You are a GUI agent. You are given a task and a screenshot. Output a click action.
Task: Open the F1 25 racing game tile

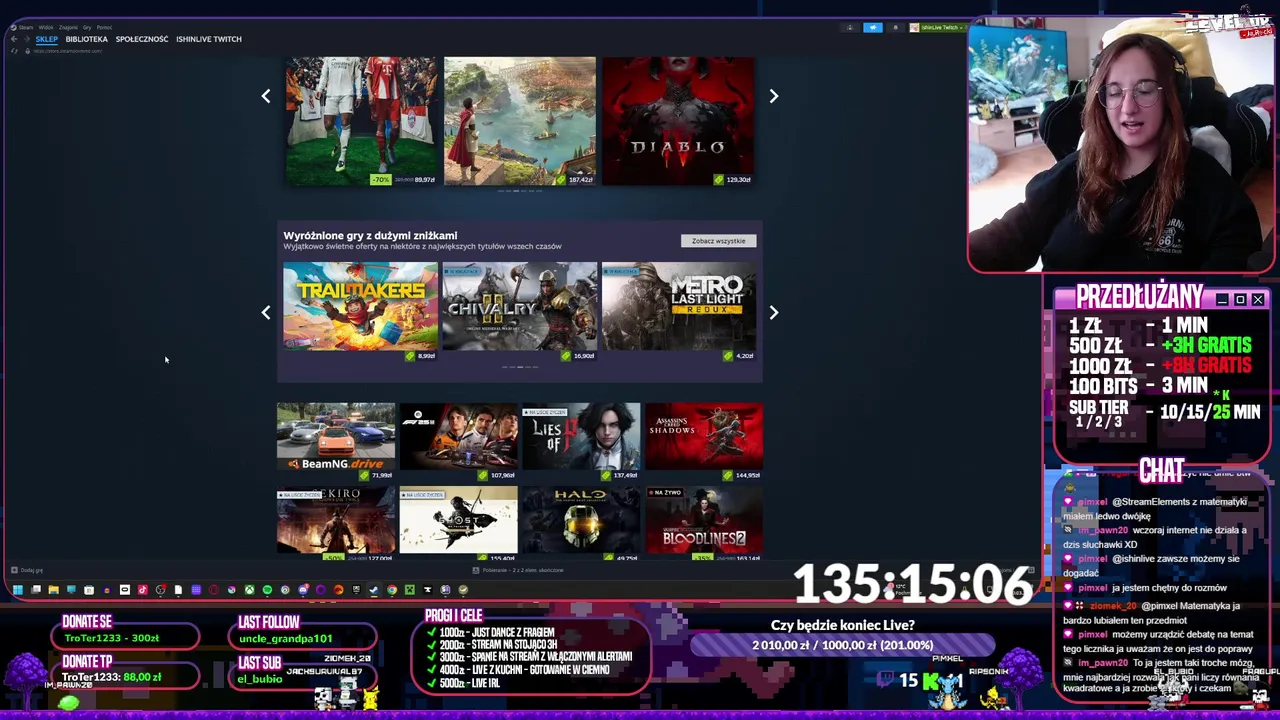[x=458, y=441]
